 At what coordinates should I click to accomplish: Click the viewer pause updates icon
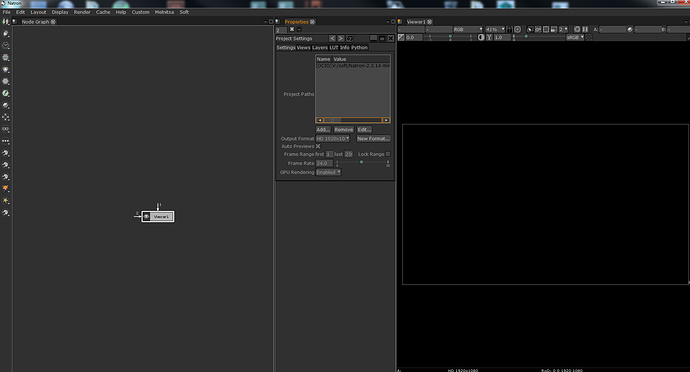click(585, 29)
